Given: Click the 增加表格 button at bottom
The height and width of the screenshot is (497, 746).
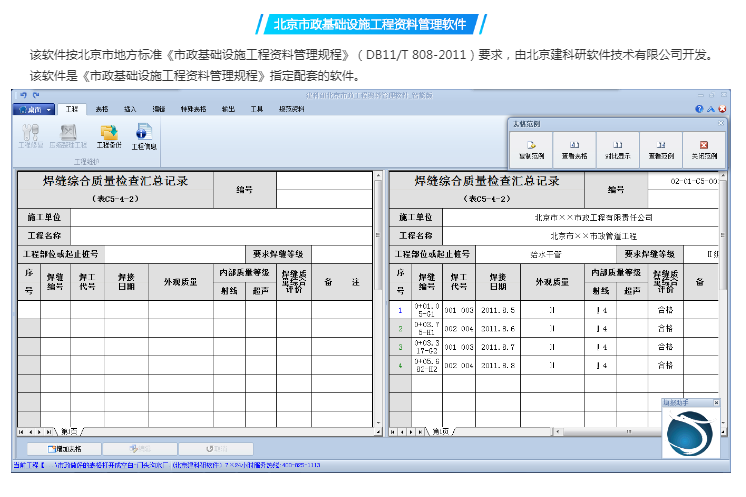Looking at the screenshot, I should (x=64, y=448).
